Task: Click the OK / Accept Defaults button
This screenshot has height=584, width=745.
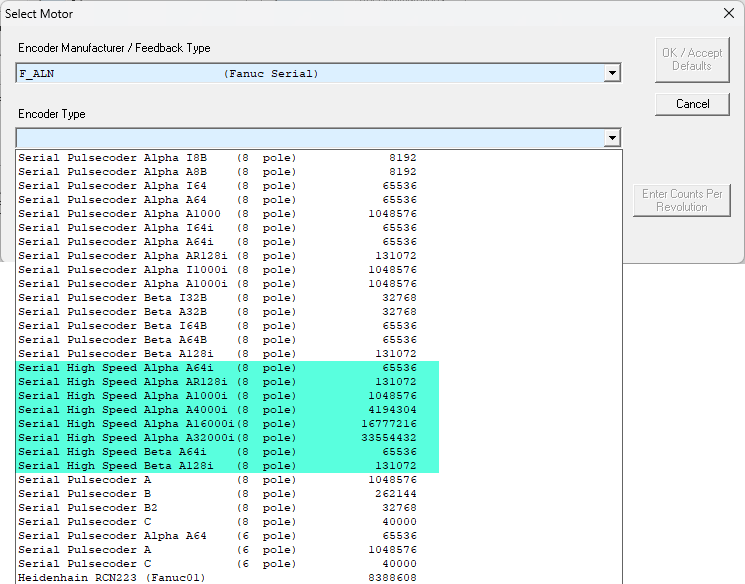Action: point(692,60)
